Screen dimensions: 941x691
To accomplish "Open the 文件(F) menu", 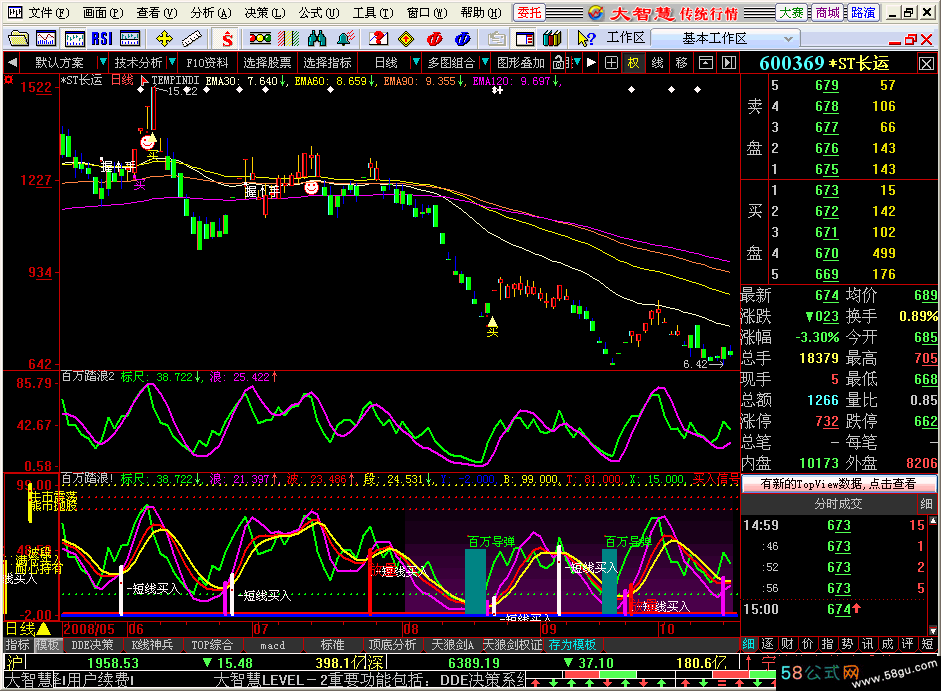I will (49, 13).
